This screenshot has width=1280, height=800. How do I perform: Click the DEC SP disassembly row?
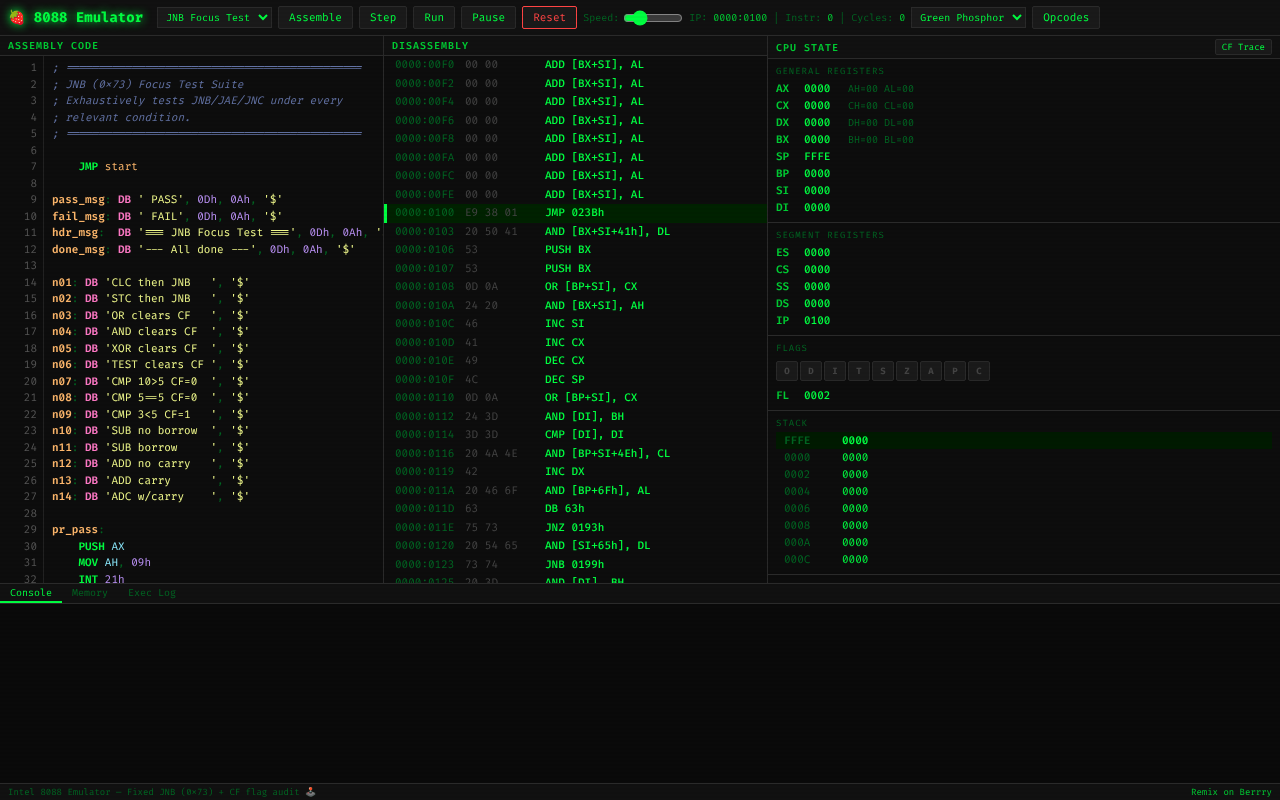(x=575, y=379)
